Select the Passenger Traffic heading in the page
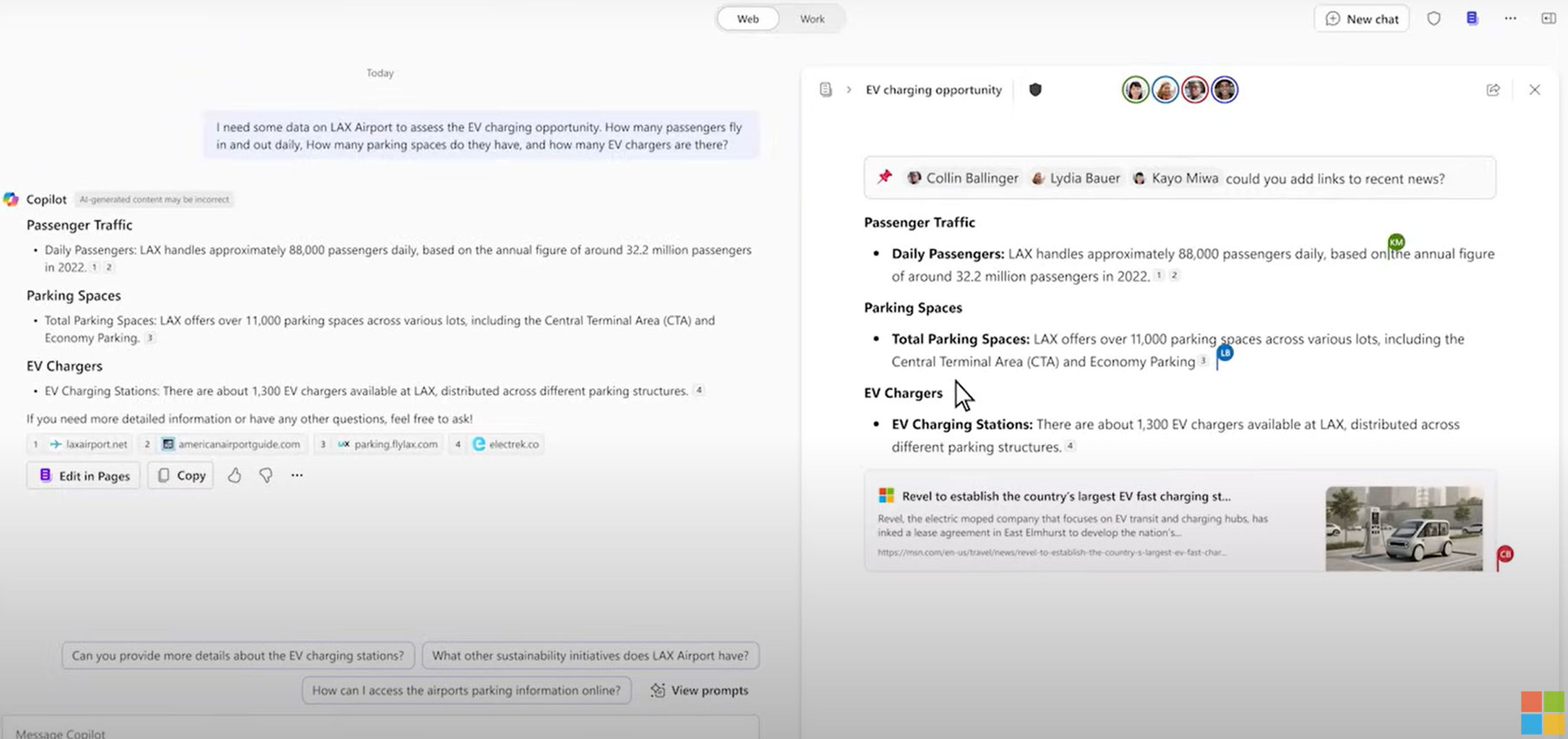1568x739 pixels. pos(919,222)
